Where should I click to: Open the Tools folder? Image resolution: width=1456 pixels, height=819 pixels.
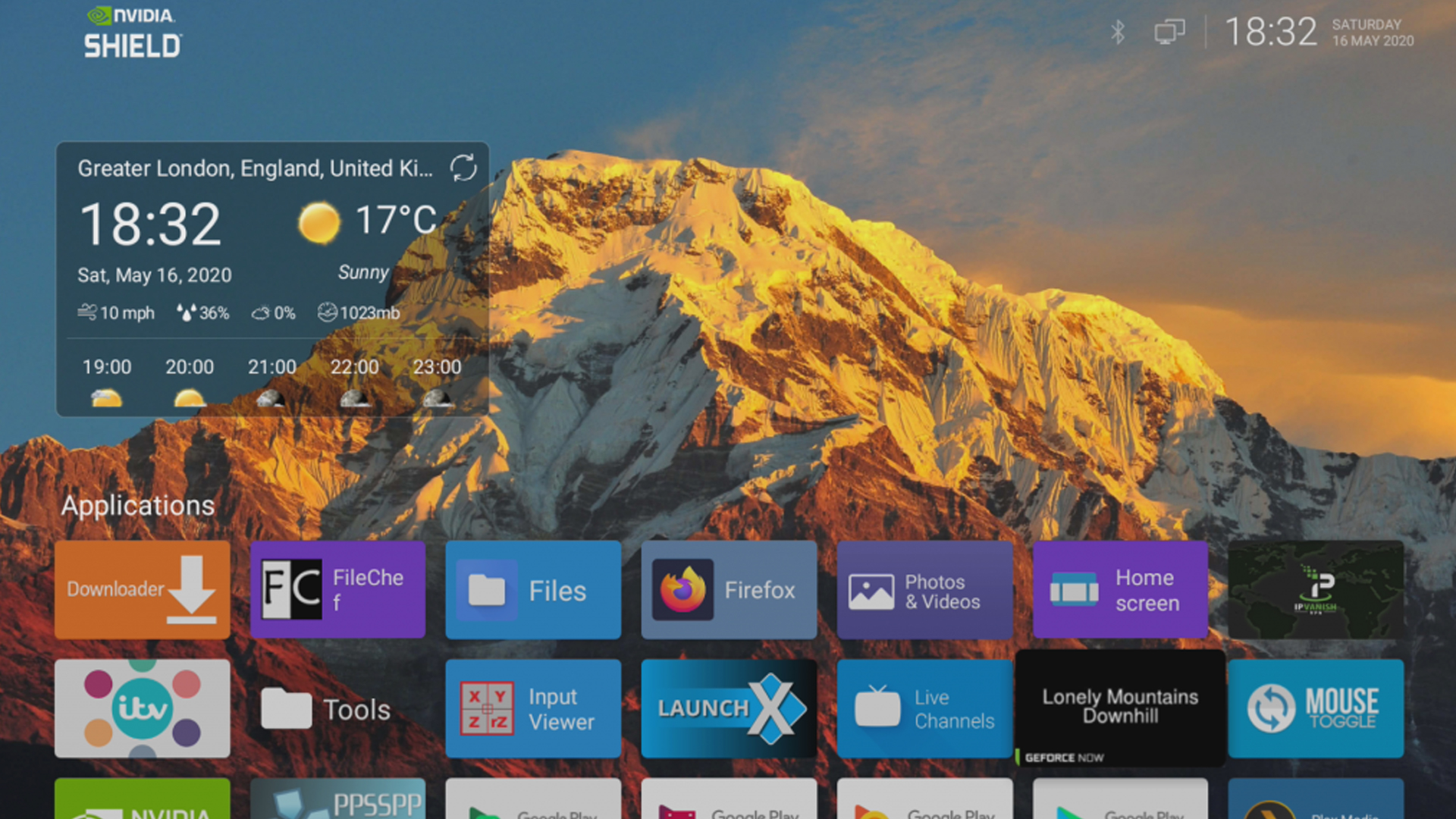337,708
